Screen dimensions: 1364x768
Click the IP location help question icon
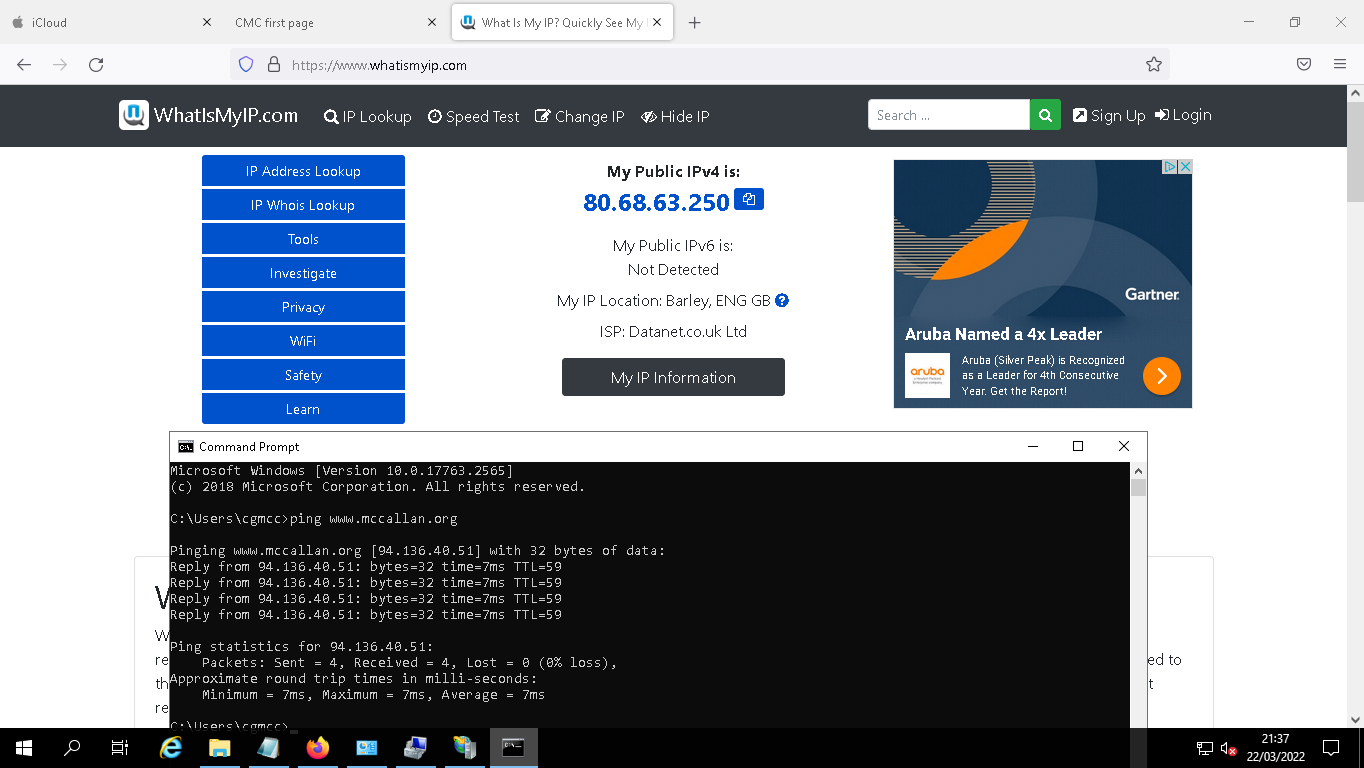(782, 300)
